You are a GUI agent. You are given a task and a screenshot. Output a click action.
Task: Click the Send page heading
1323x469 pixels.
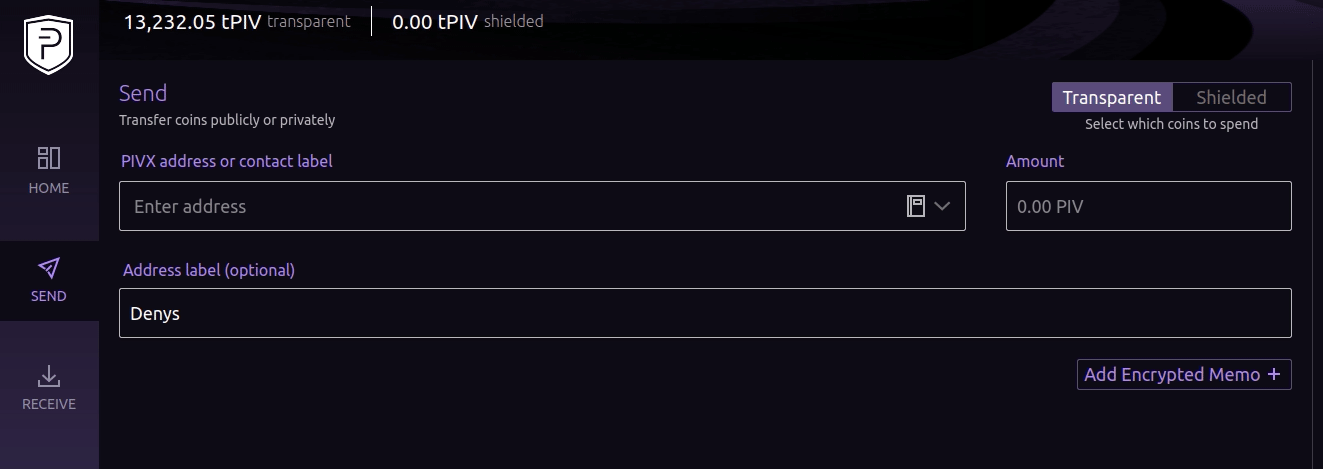pyautogui.click(x=143, y=93)
